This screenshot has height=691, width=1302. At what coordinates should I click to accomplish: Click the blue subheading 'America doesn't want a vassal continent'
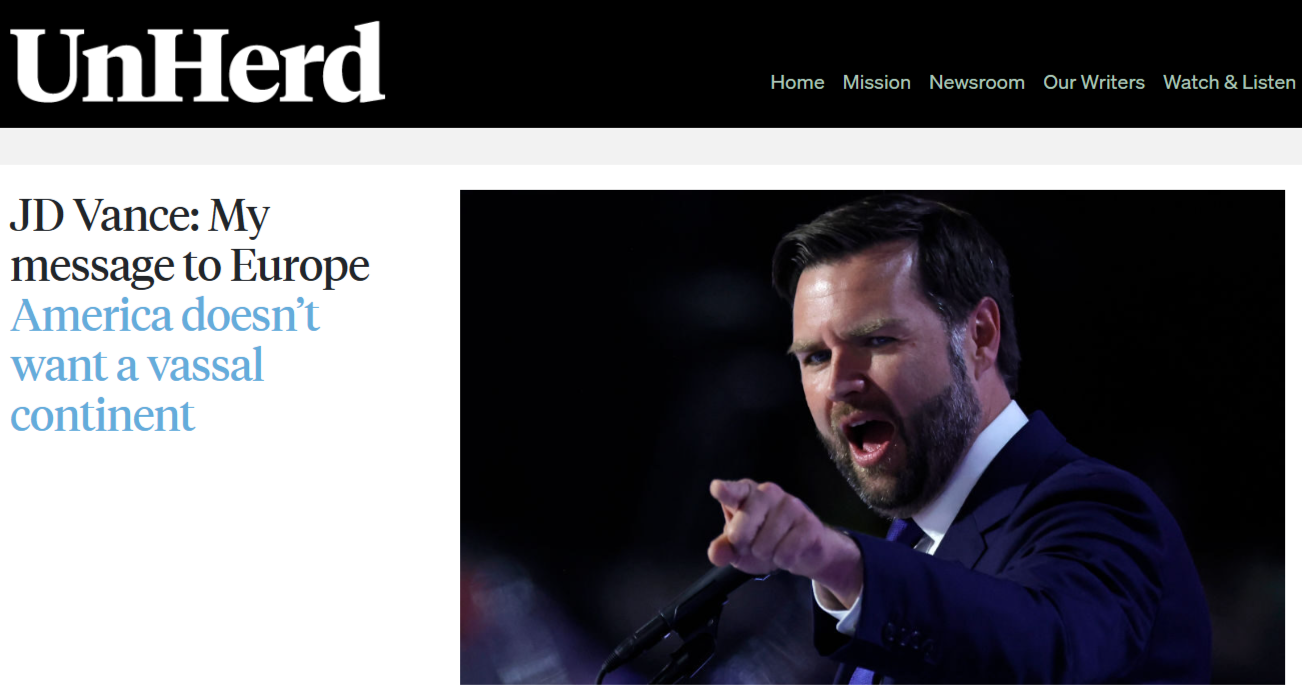(165, 365)
